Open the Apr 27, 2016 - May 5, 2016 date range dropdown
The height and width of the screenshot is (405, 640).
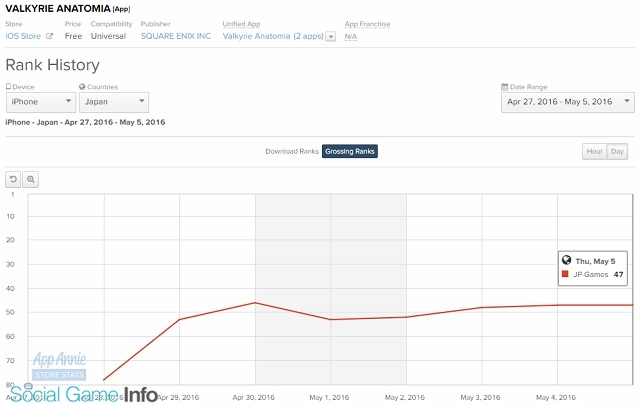[x=568, y=102]
